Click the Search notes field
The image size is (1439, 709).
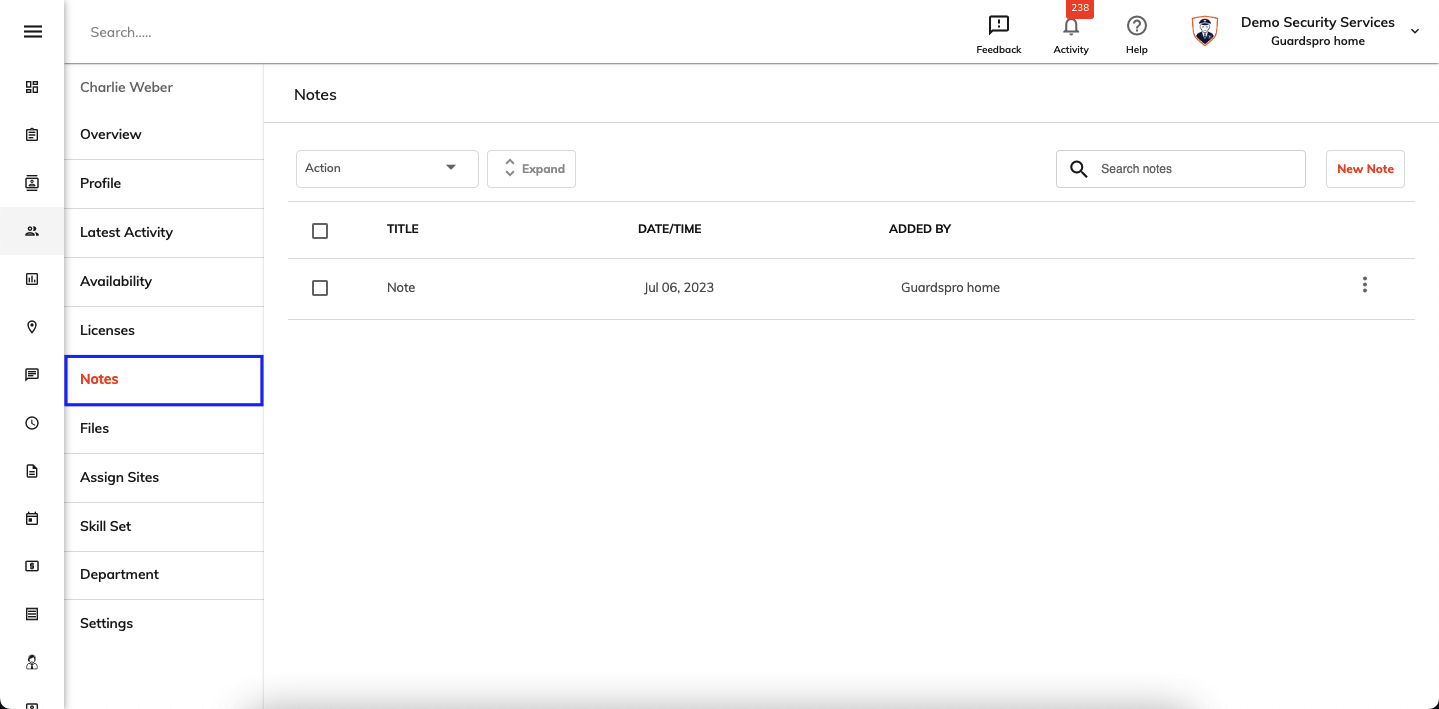(x=1180, y=169)
